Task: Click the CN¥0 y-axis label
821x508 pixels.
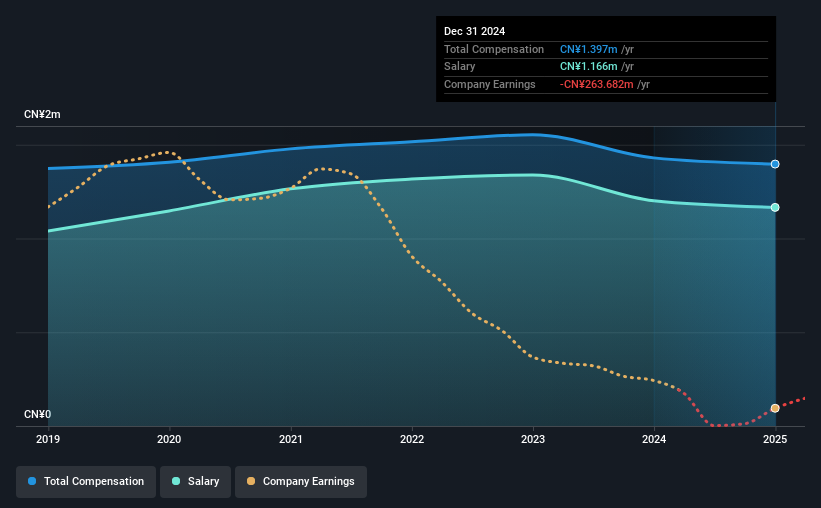Action: [x=38, y=415]
